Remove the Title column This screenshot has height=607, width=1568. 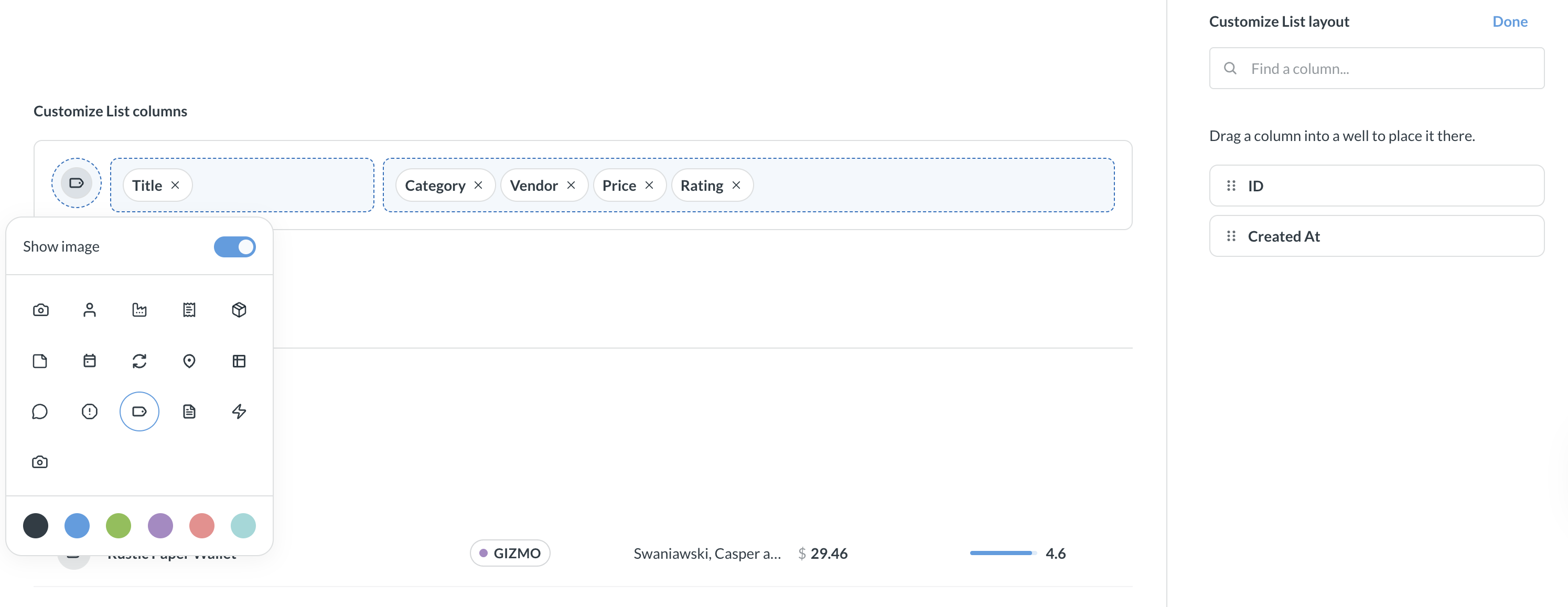click(x=175, y=185)
